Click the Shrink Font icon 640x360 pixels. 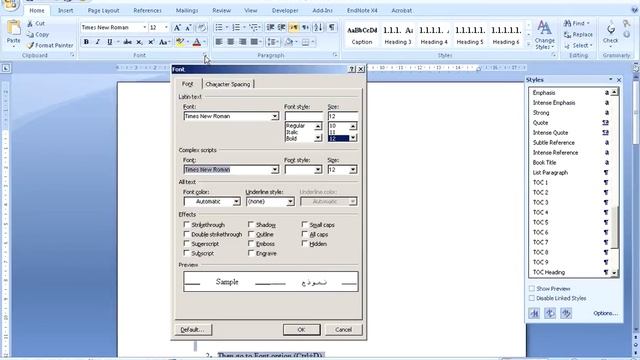coord(188,28)
